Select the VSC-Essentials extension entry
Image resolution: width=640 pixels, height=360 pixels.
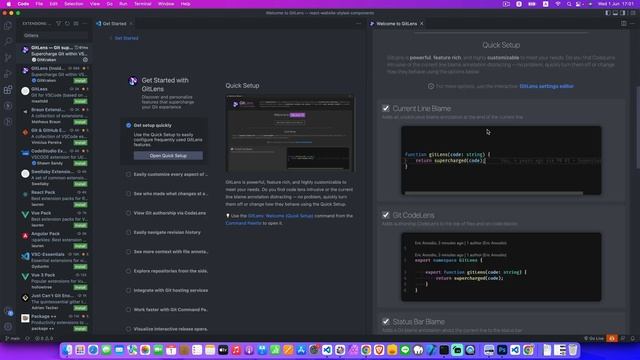(54, 260)
